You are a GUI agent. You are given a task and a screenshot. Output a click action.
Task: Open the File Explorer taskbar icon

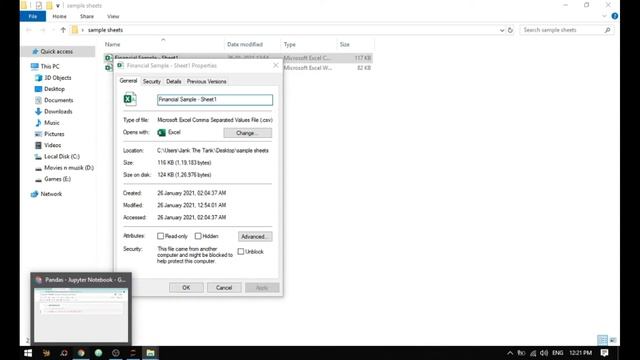pos(150,353)
